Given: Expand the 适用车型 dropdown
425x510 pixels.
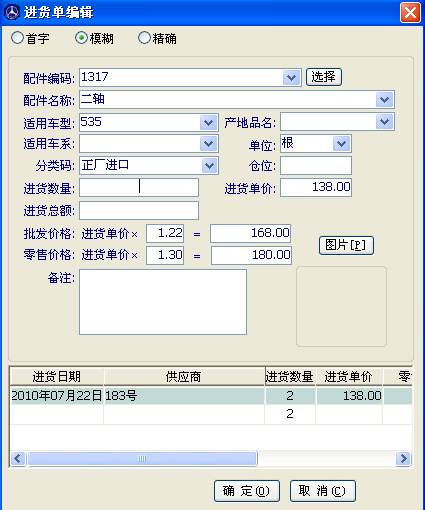Looking at the screenshot, I should (209, 122).
